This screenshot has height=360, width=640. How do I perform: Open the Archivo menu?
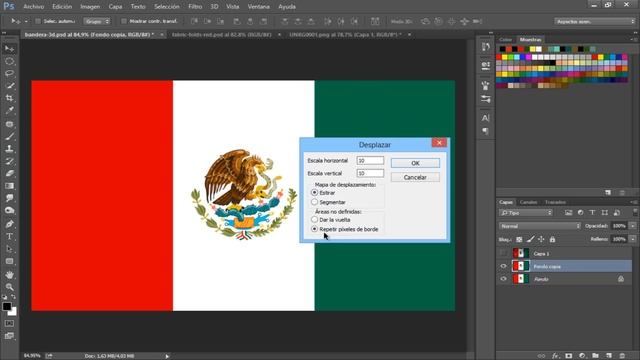click(33, 7)
